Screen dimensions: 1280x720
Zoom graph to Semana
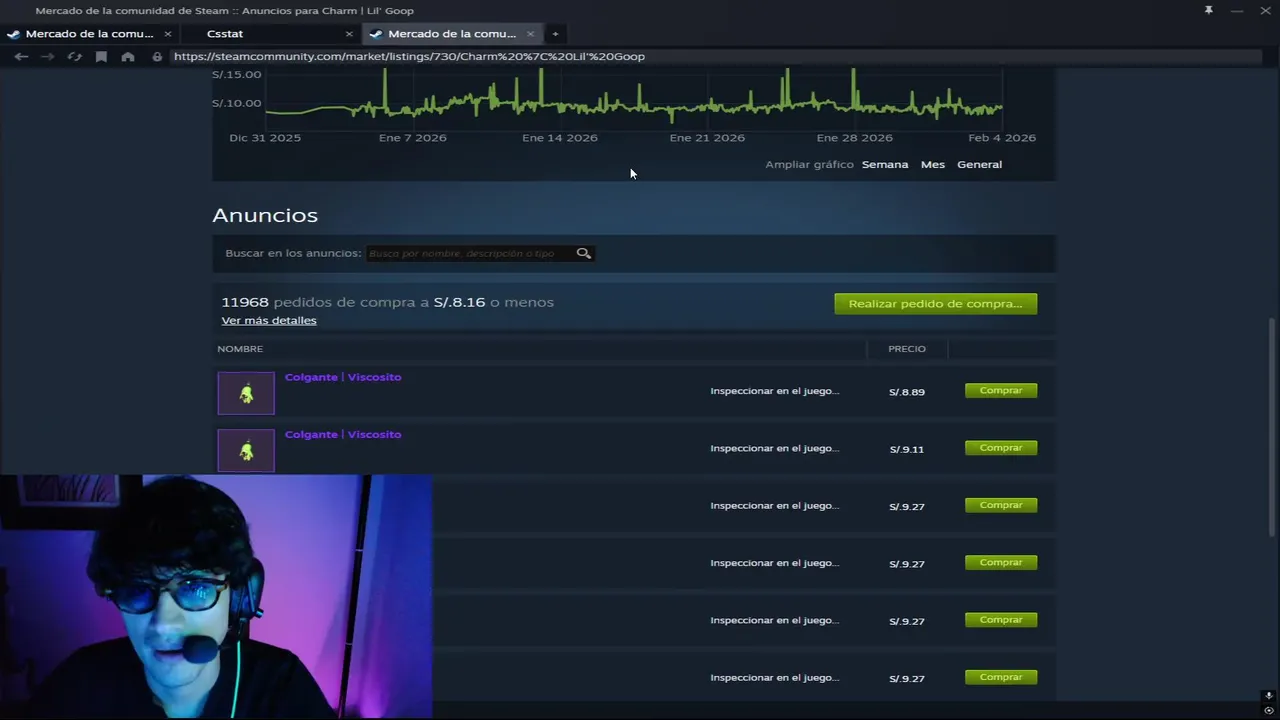coord(885,164)
